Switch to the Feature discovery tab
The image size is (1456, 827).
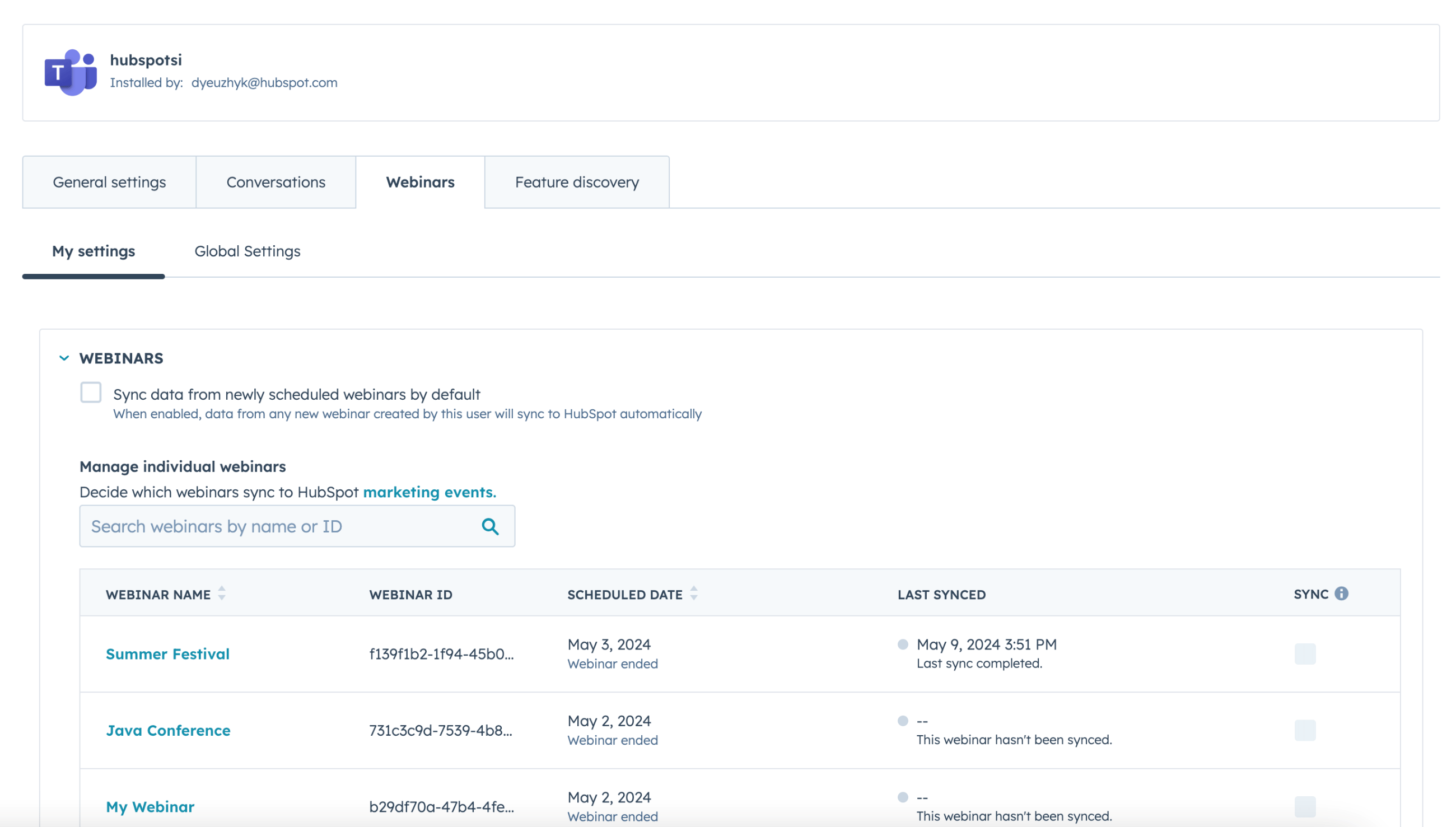pyautogui.click(x=577, y=182)
